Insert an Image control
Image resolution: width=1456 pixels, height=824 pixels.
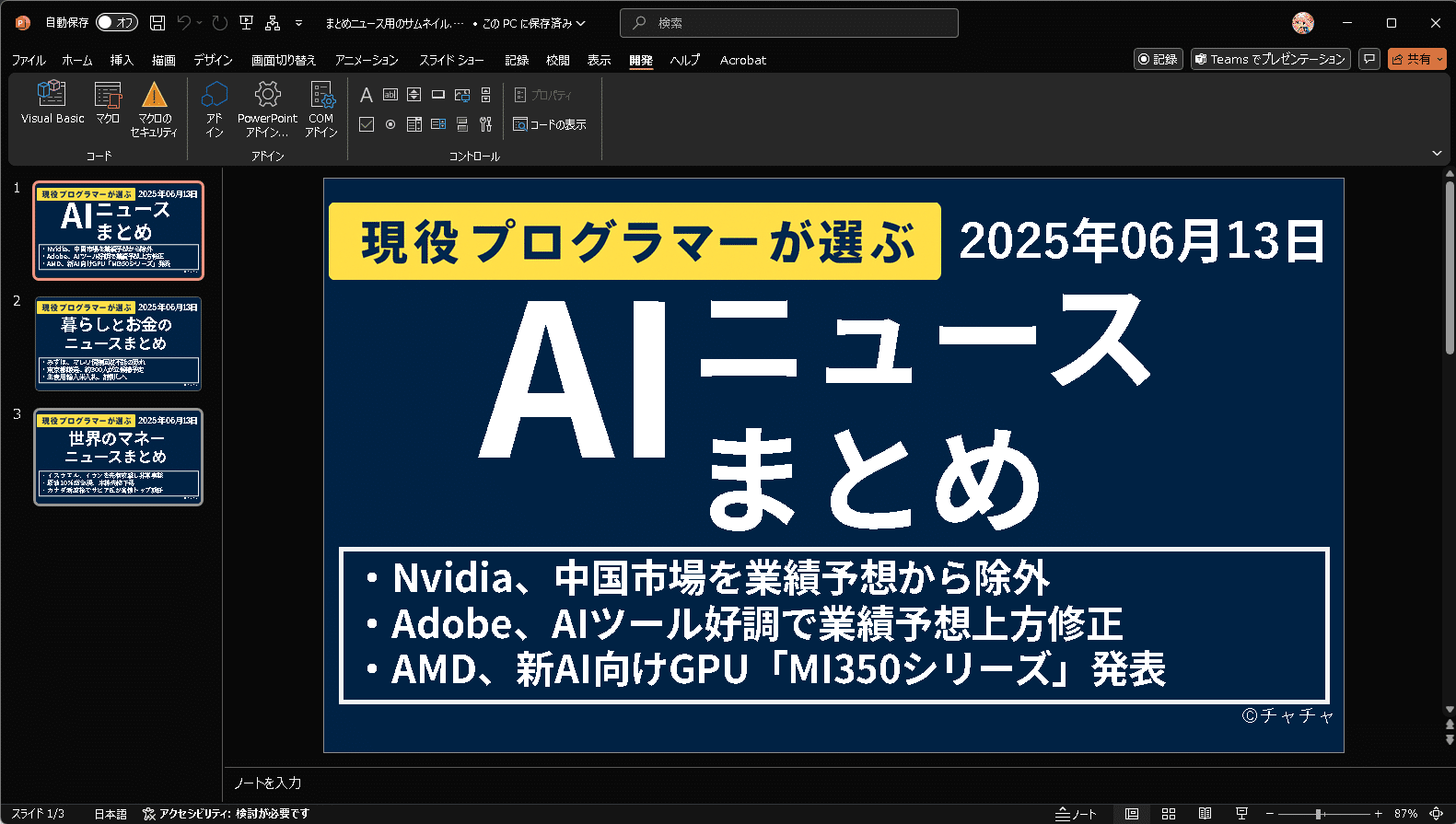(x=462, y=95)
